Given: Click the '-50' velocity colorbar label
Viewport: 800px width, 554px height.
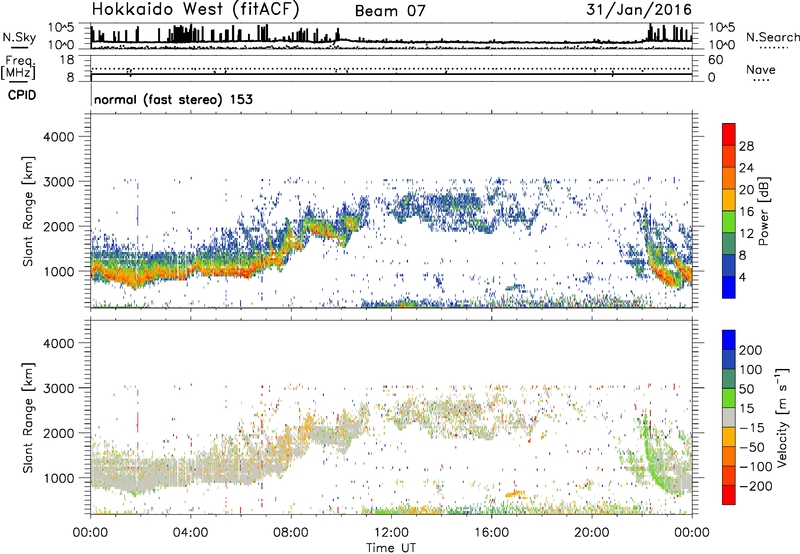Looking at the screenshot, I should pyautogui.click(x=752, y=447).
